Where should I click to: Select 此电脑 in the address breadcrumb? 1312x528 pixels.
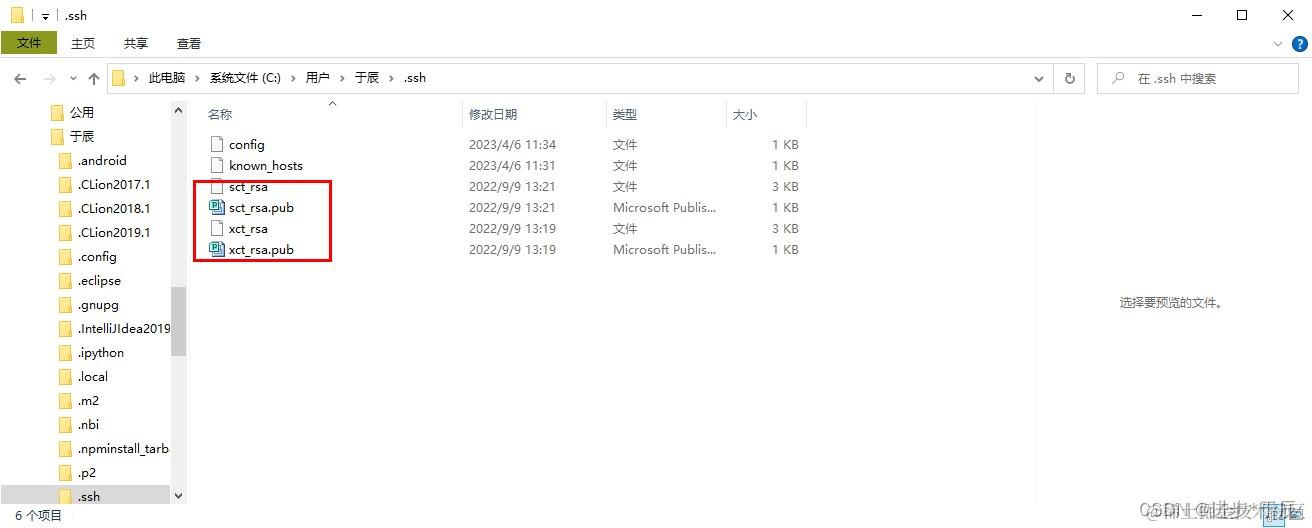167,78
